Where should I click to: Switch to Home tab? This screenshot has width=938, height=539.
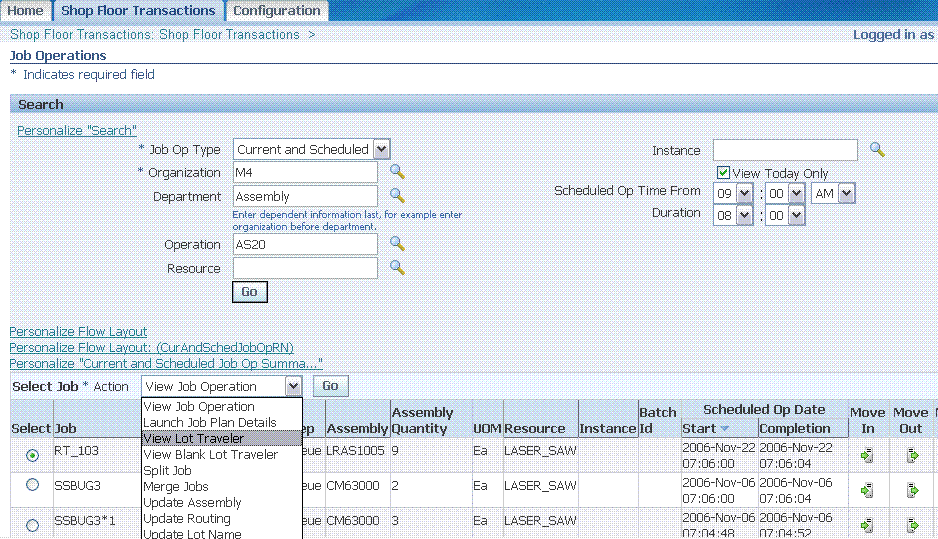pos(25,11)
